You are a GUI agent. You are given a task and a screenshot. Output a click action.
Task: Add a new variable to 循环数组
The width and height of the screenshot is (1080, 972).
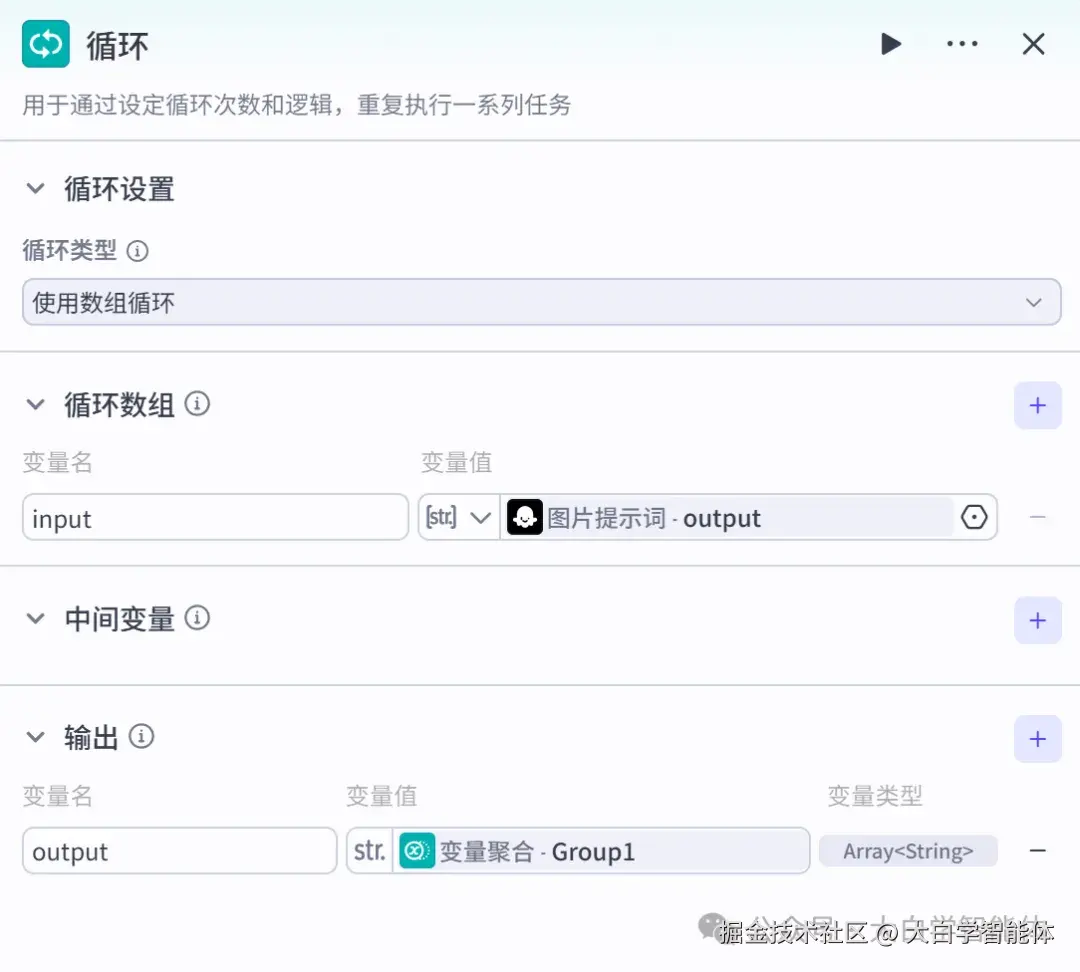(1038, 405)
